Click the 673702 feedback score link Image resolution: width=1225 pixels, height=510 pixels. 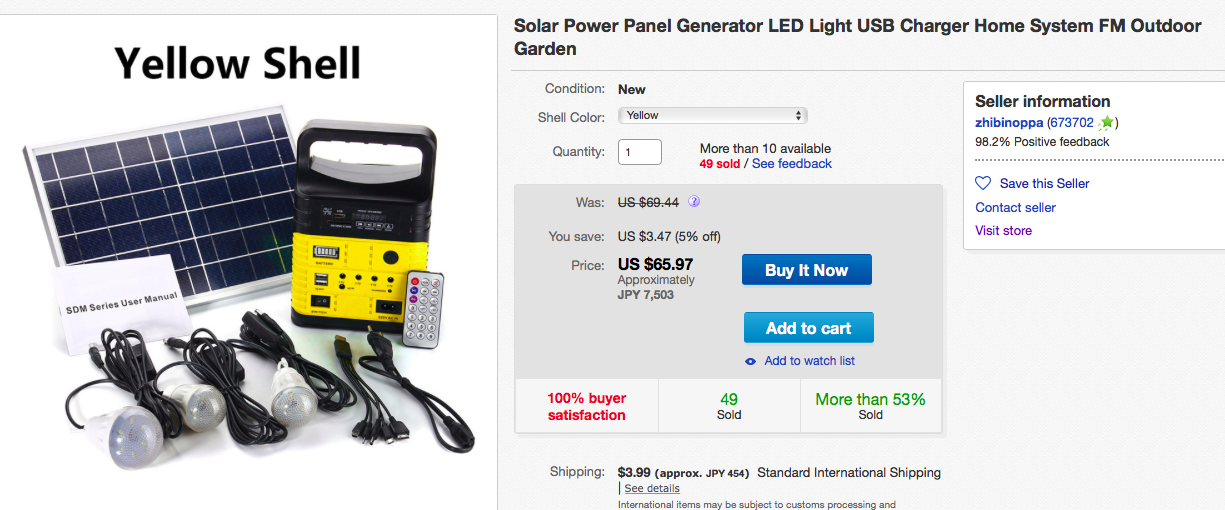point(1070,123)
